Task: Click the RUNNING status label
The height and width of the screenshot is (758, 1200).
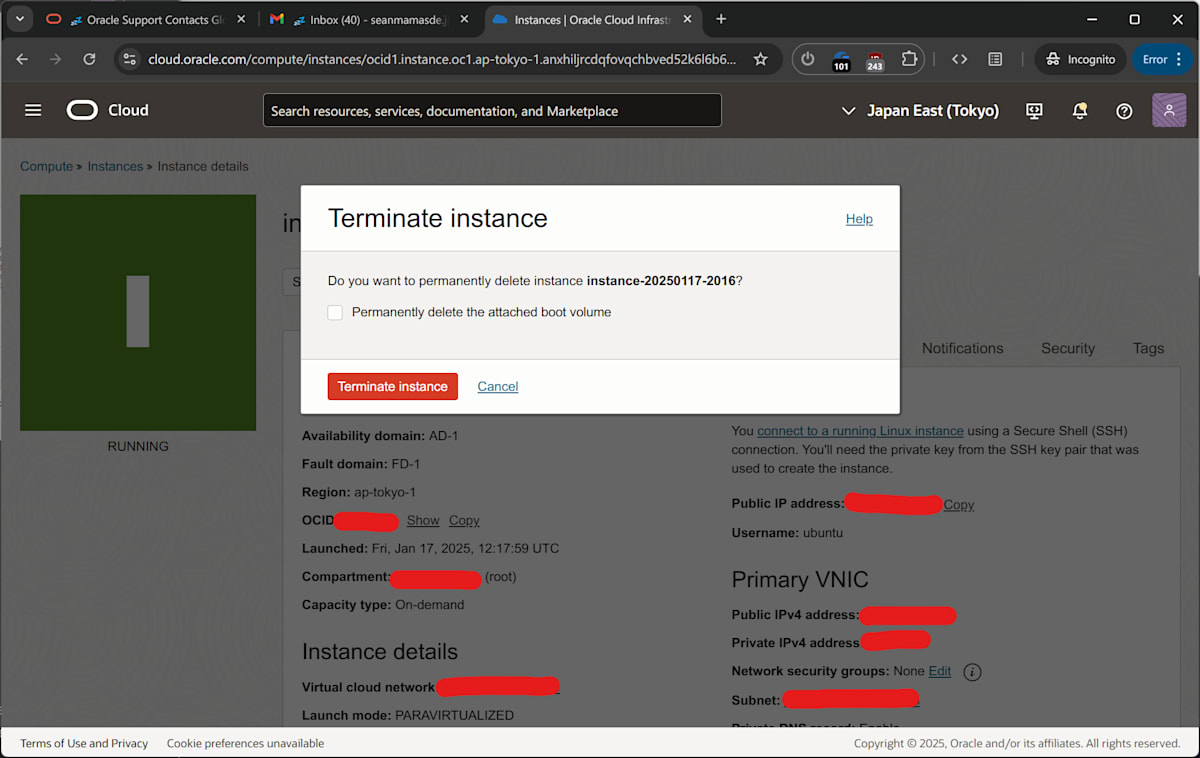Action: pyautogui.click(x=138, y=446)
